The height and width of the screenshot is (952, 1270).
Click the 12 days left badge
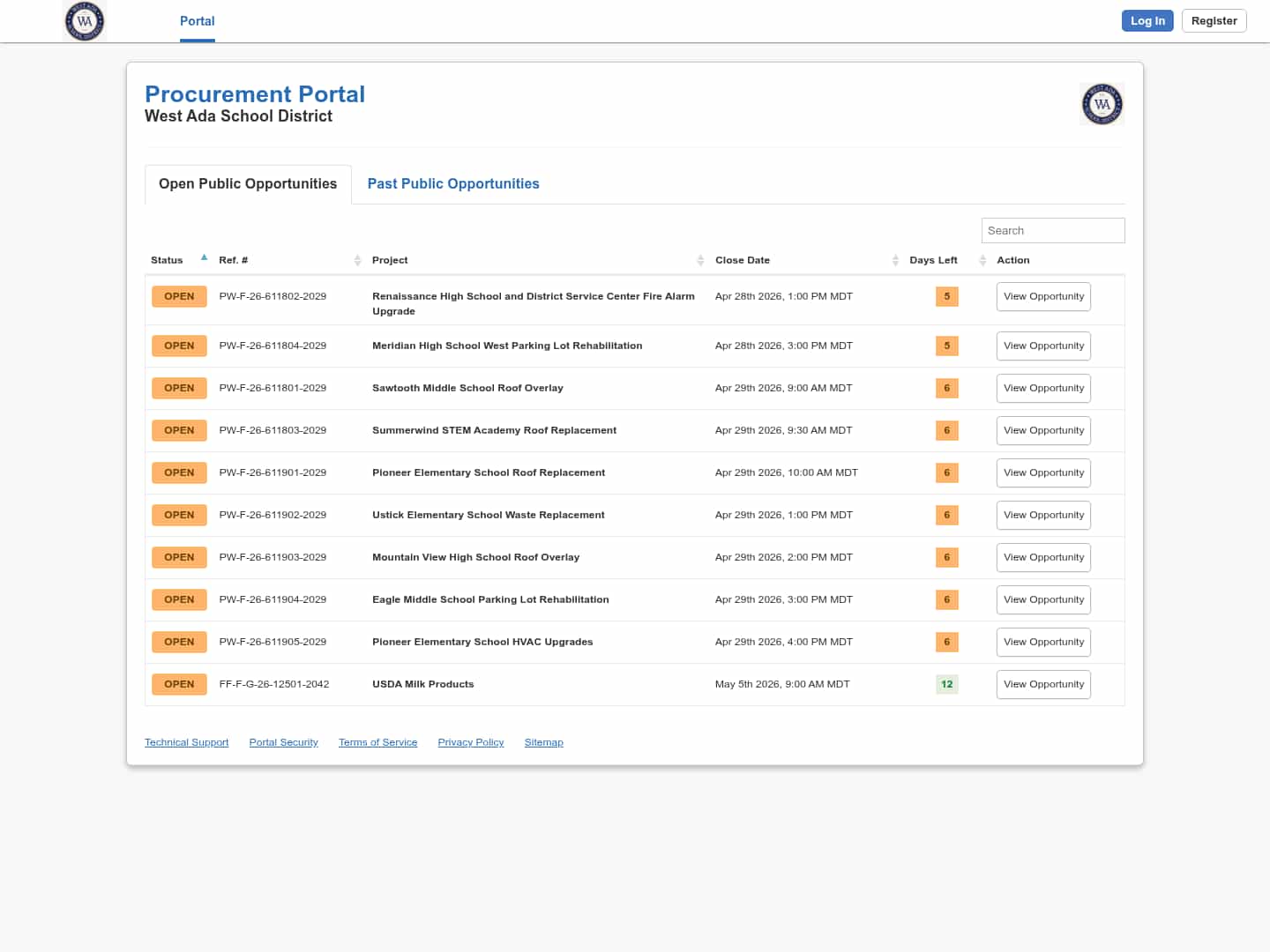[x=946, y=684]
